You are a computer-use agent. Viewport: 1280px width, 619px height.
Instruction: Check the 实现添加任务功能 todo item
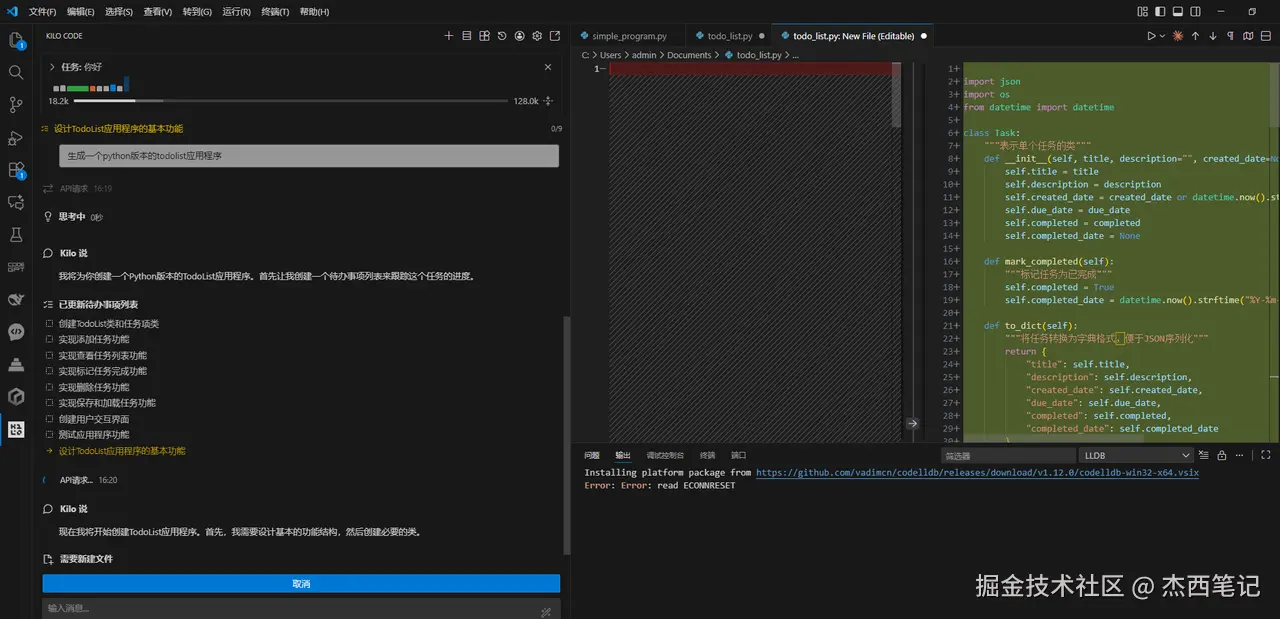tap(49, 340)
